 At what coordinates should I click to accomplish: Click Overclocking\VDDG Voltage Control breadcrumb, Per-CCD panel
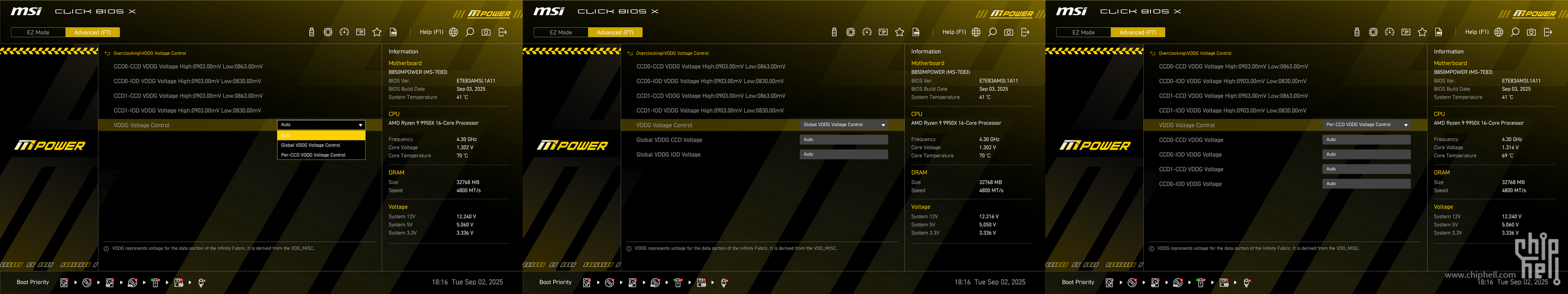click(x=1195, y=53)
